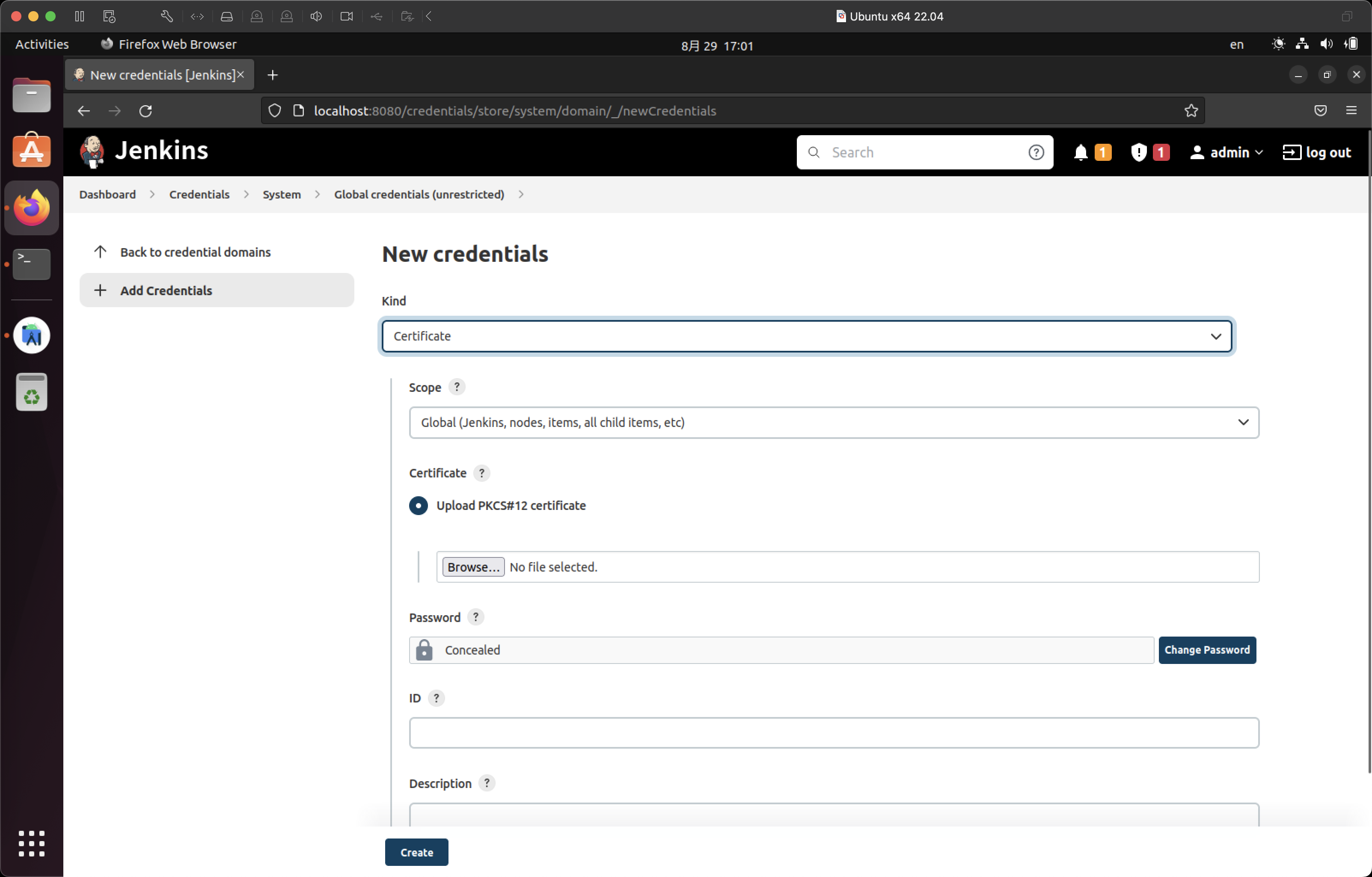Viewport: 1372px width, 877px height.
Task: Open the notifications bell icon
Action: 1081,151
